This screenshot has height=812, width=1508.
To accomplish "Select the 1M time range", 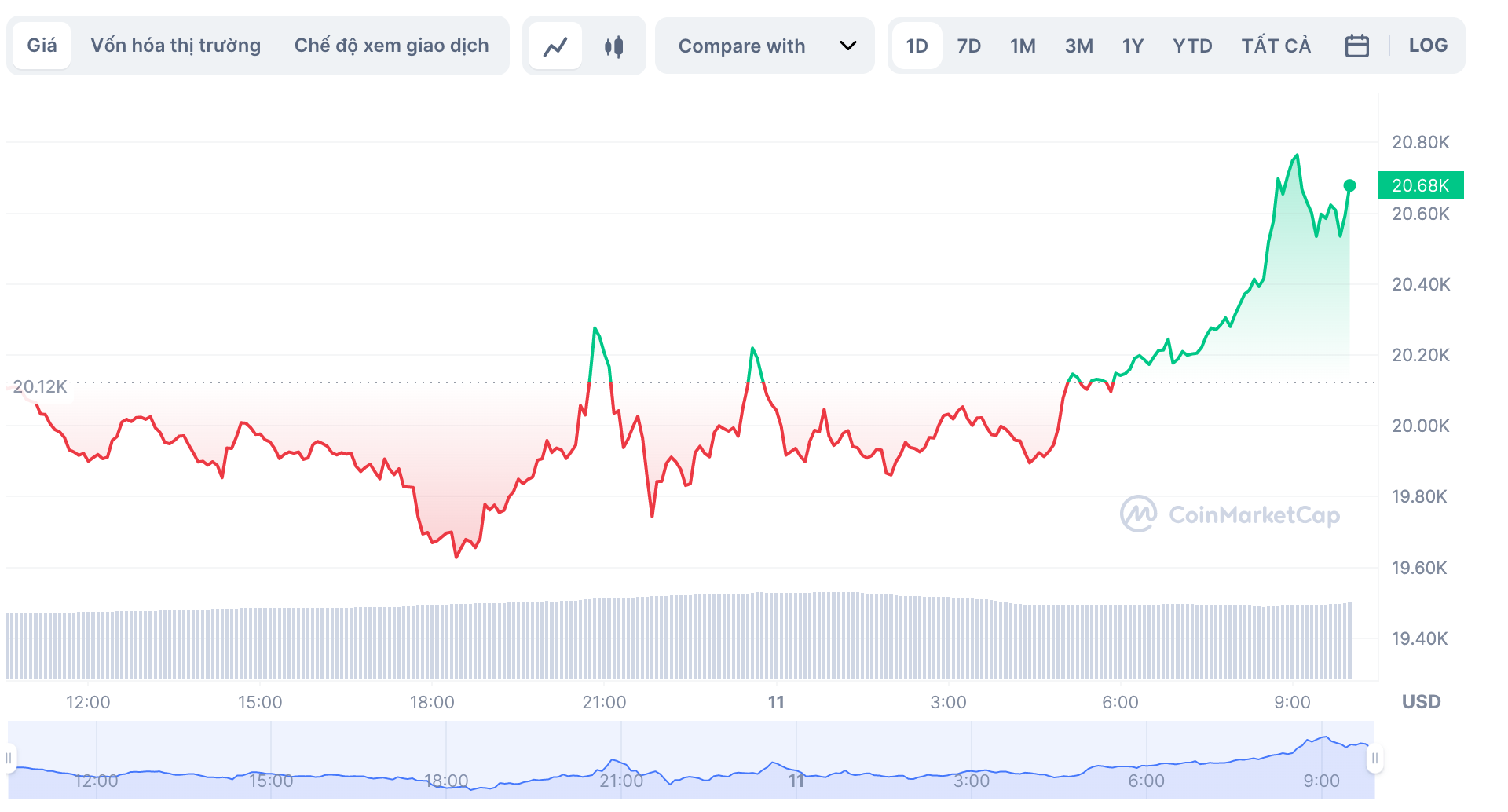I will (x=1023, y=46).
